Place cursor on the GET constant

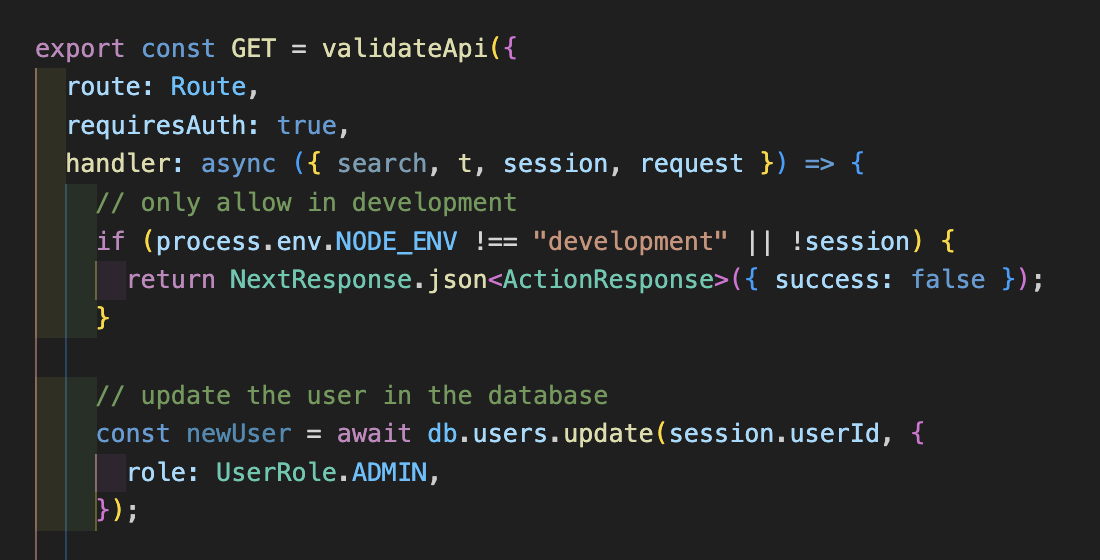[x=254, y=48]
